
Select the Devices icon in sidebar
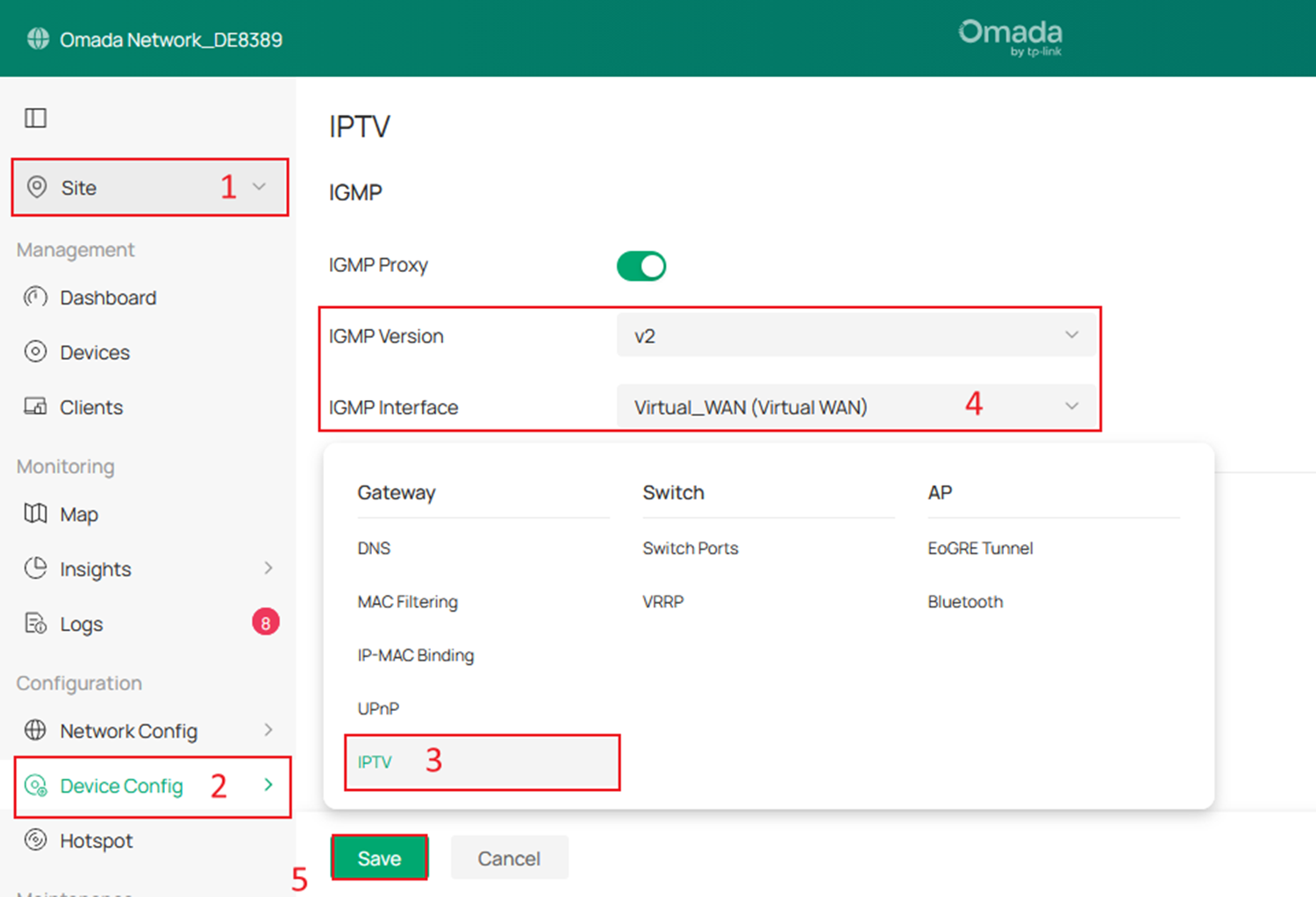click(x=35, y=352)
